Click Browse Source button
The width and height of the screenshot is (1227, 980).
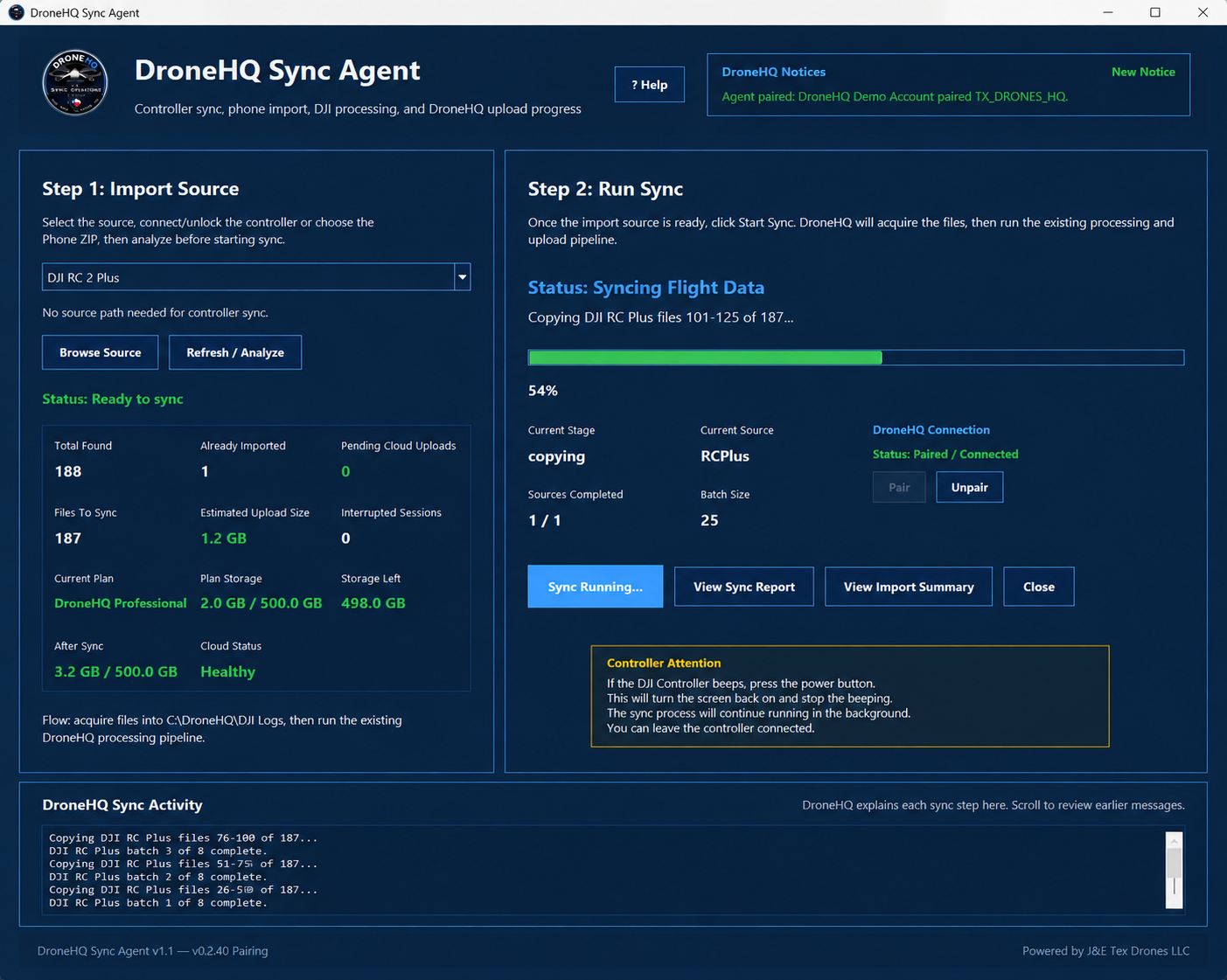100,352
